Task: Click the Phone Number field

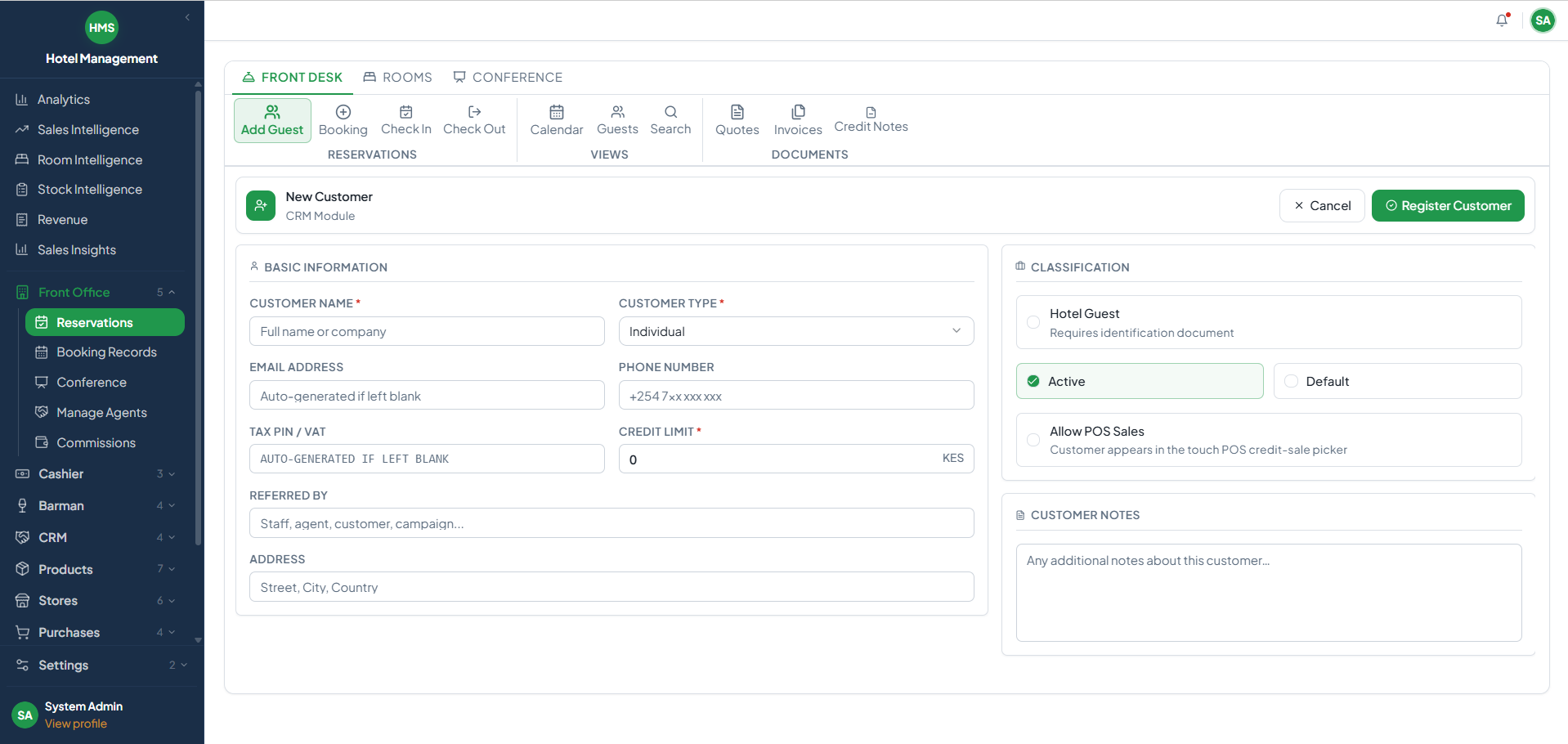Action: tap(796, 395)
